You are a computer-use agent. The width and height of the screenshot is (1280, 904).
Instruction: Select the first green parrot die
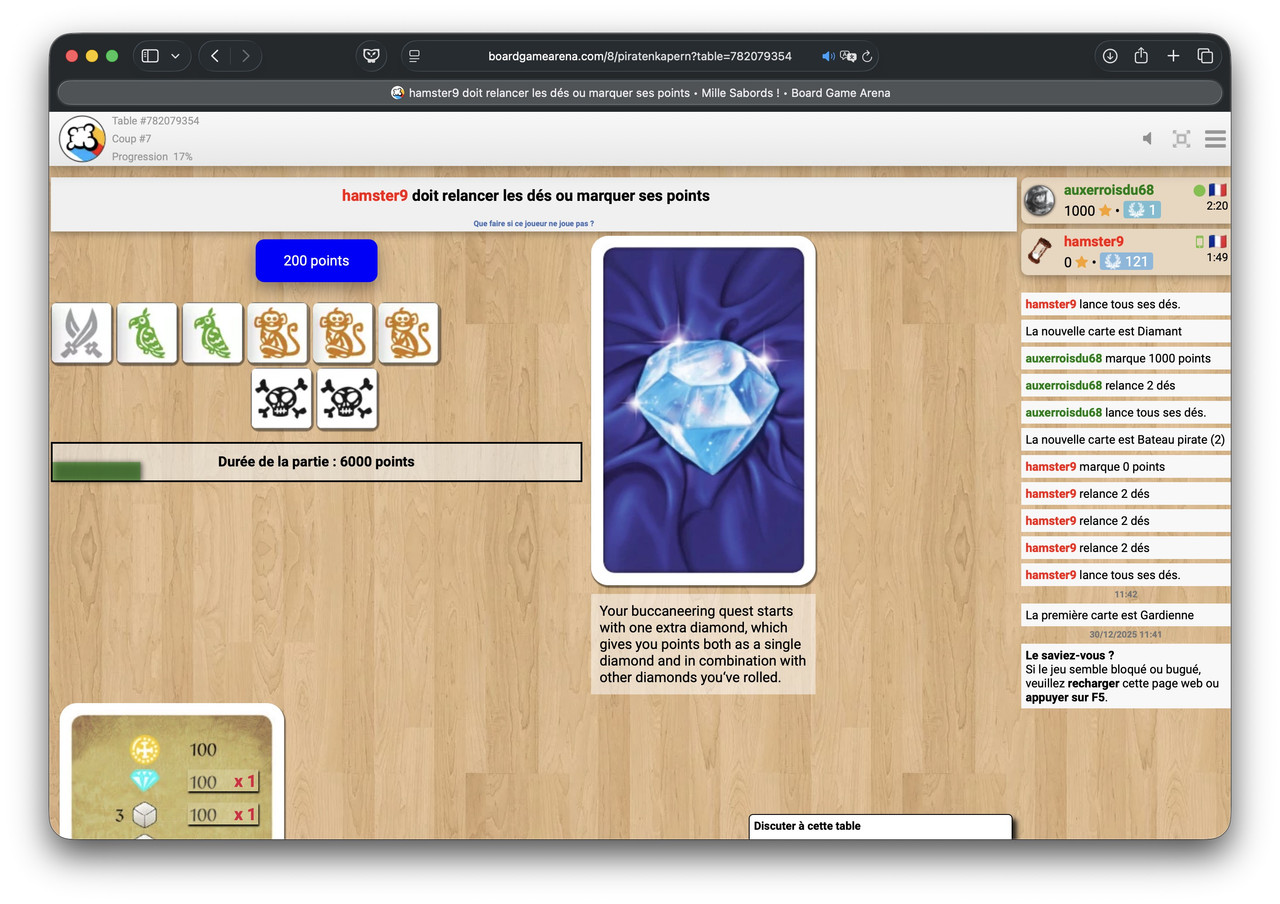[147, 333]
